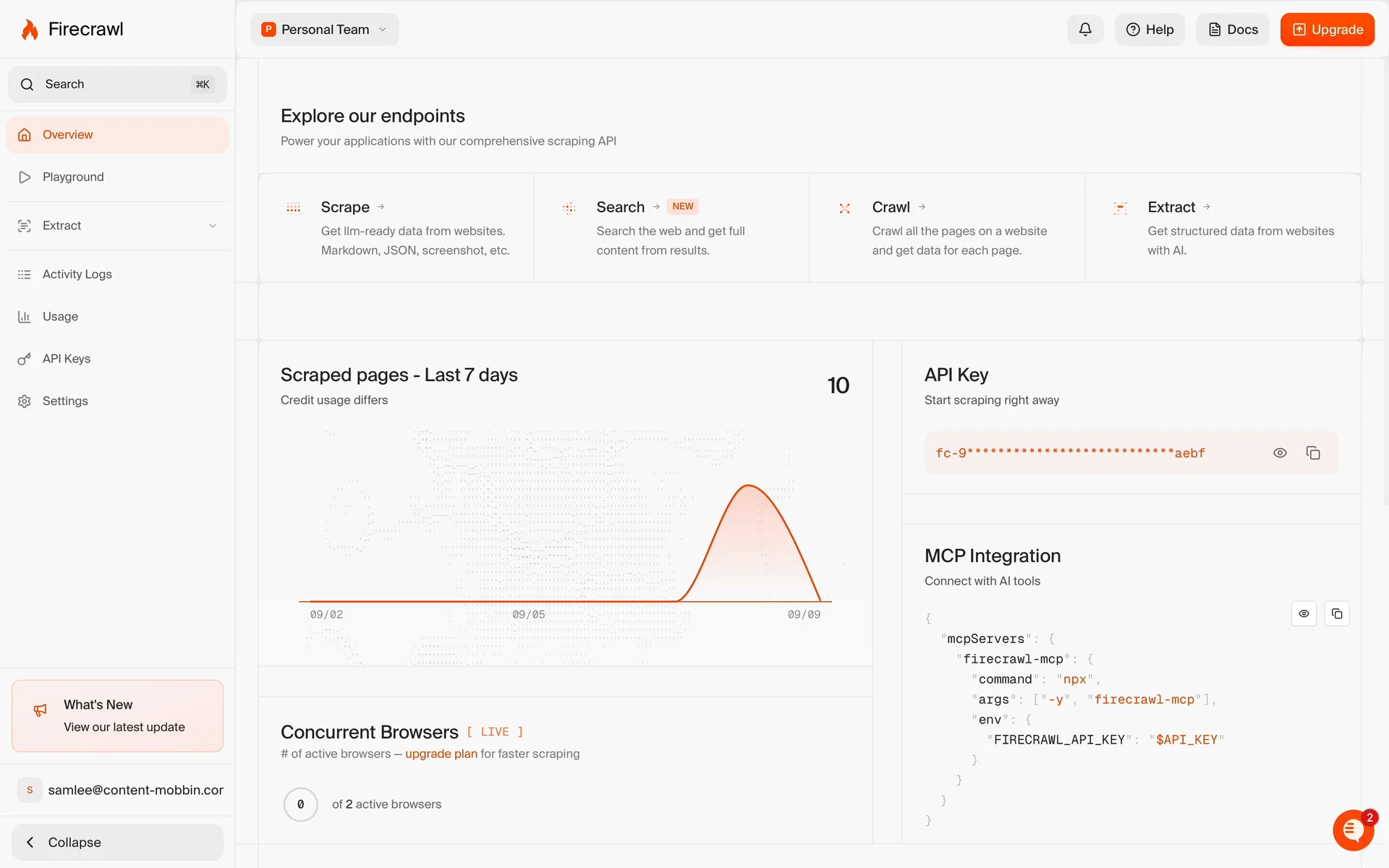Follow the 'upgrade plan' link
1389x868 pixels.
click(441, 754)
